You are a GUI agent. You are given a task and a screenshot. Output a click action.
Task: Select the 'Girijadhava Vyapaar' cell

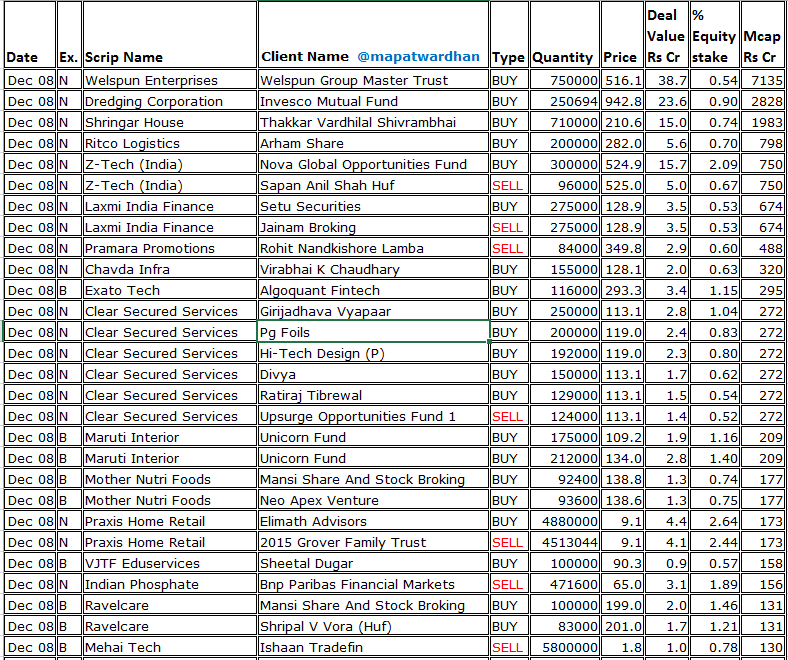(373, 312)
